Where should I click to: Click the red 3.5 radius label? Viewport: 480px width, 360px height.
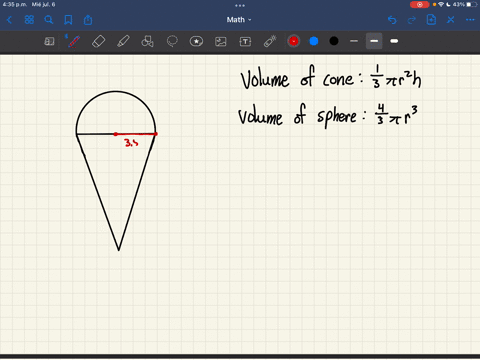(x=131, y=143)
